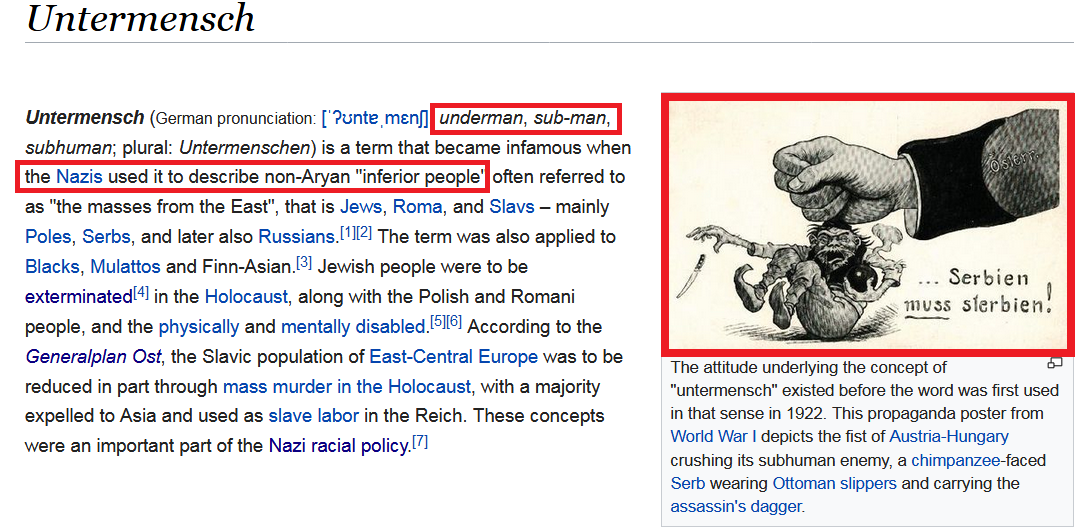
Task: Open the mentally disabled link
Action: pos(354,327)
